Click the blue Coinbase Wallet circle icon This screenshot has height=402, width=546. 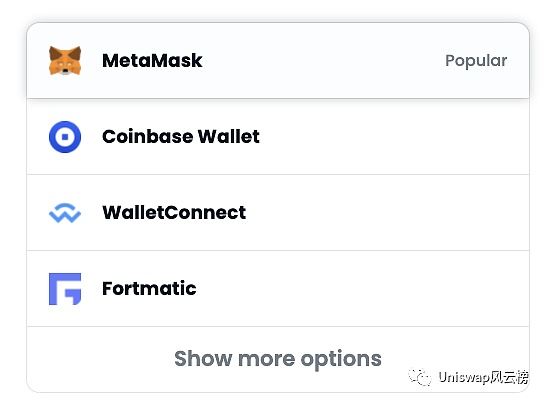pyautogui.click(x=65, y=137)
